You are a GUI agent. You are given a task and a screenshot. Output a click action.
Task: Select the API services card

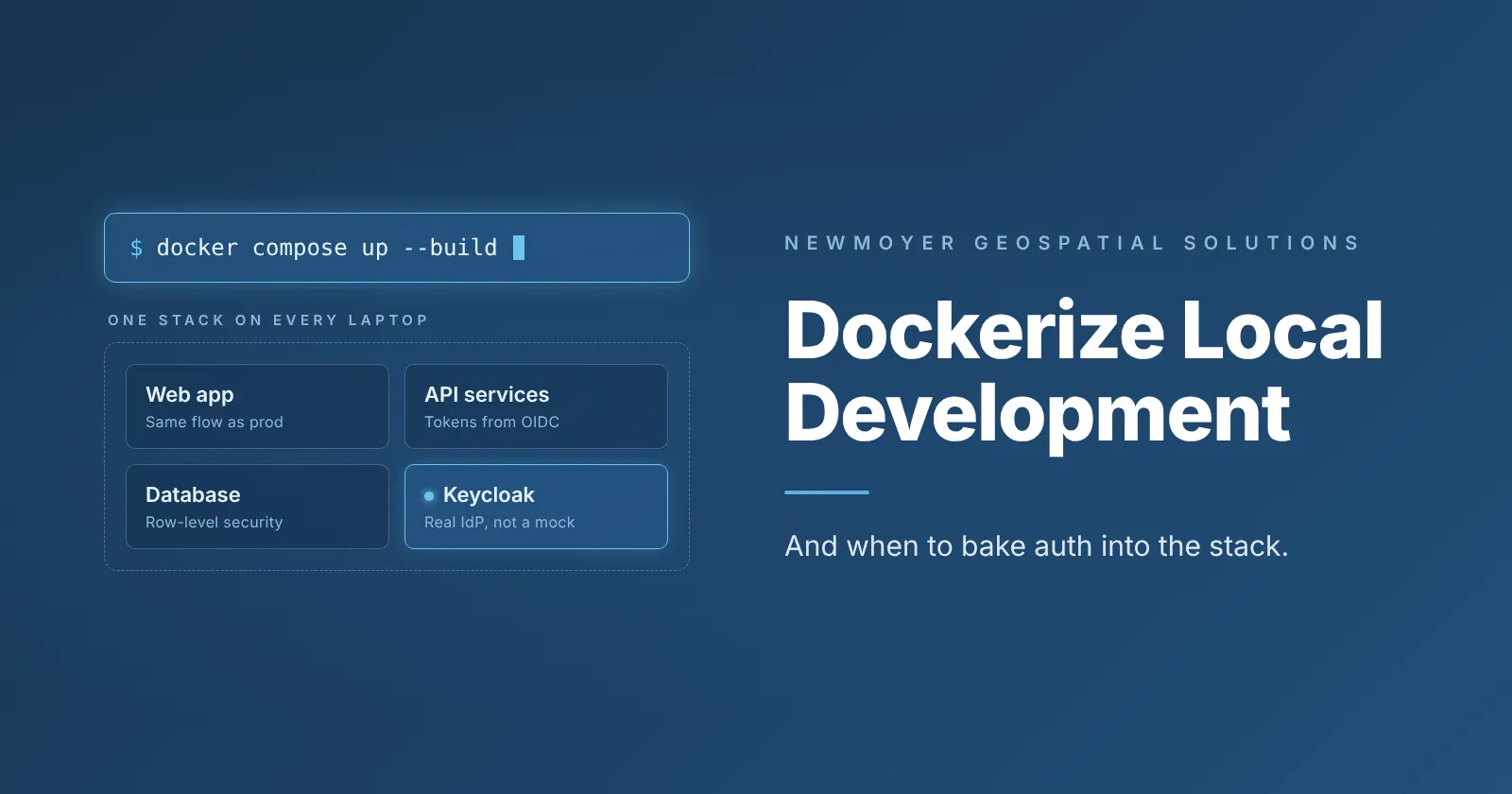click(536, 406)
